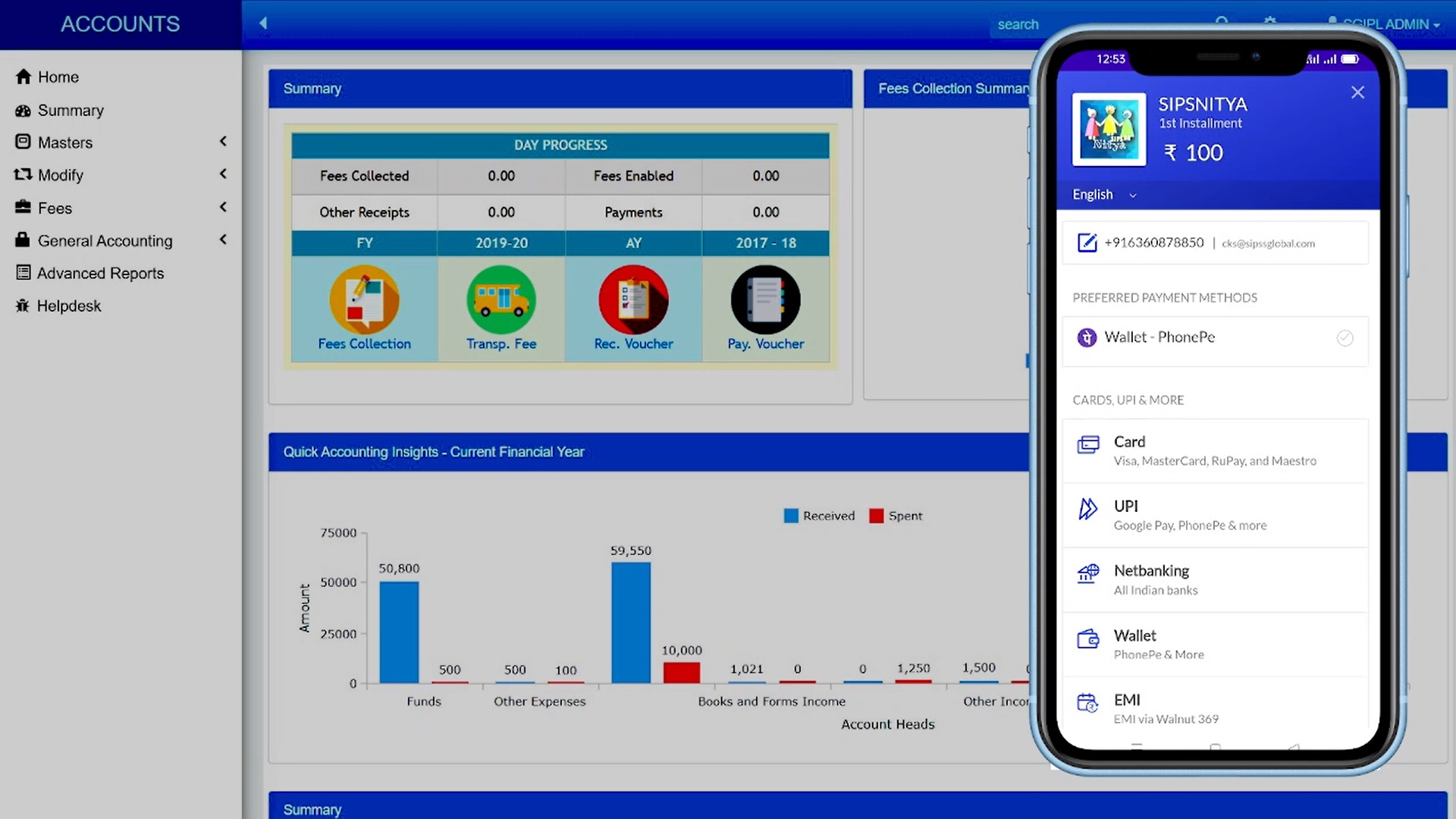Click the Helpdesk bug icon
Screen dimensions: 1456x819
pos(23,306)
